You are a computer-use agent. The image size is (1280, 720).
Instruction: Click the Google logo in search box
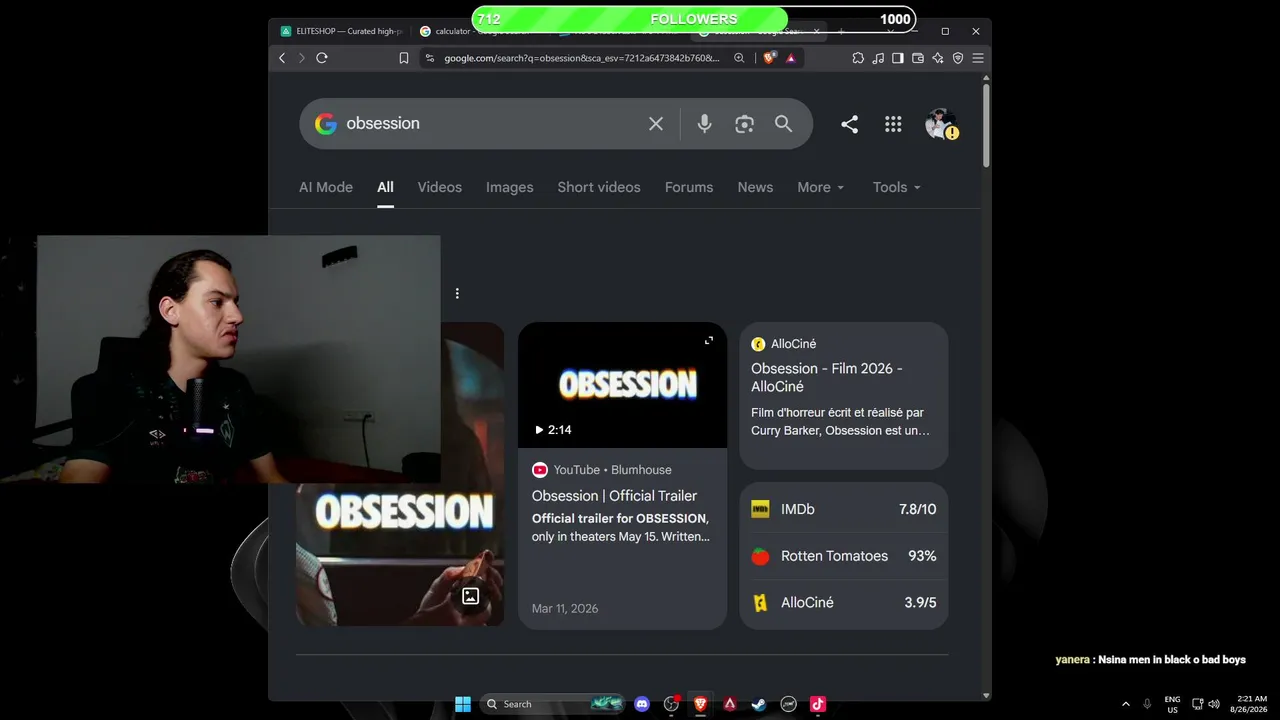click(325, 124)
